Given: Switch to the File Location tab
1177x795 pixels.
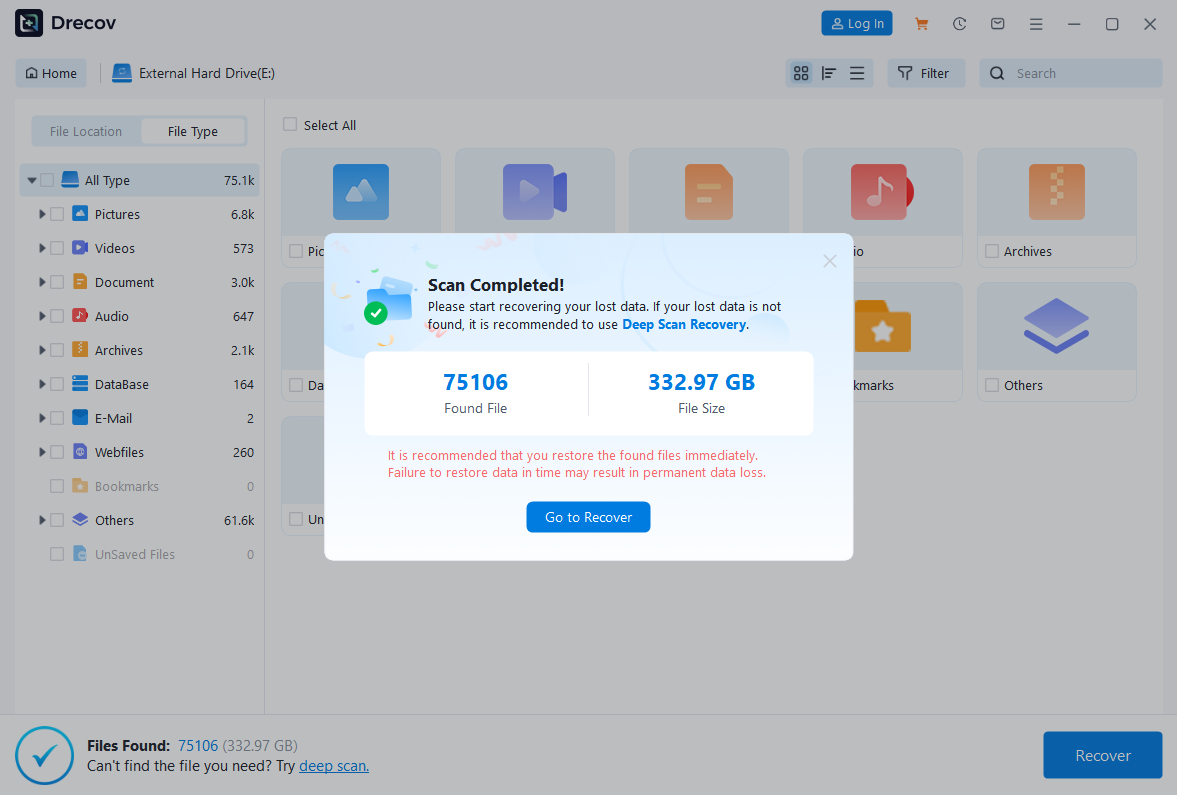Looking at the screenshot, I should pos(85,131).
